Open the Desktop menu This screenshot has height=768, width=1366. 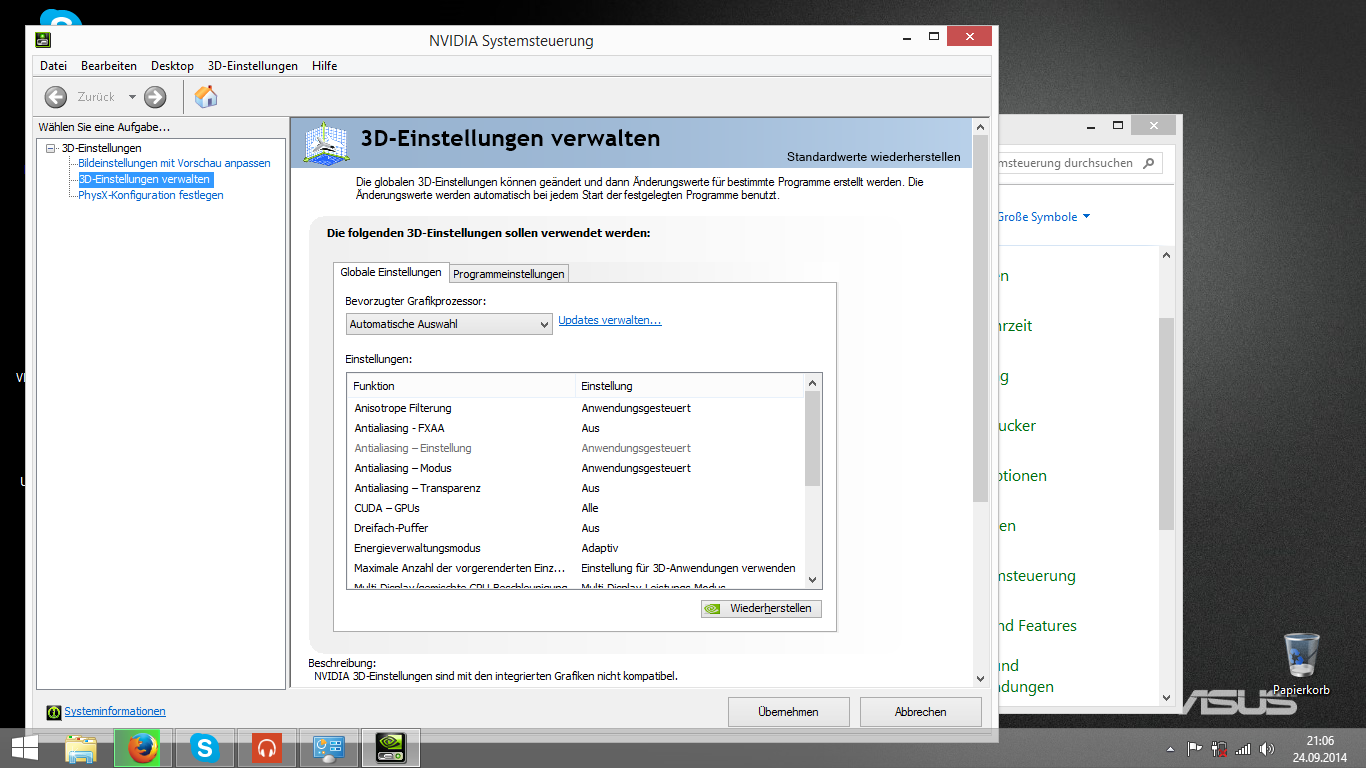[172, 66]
